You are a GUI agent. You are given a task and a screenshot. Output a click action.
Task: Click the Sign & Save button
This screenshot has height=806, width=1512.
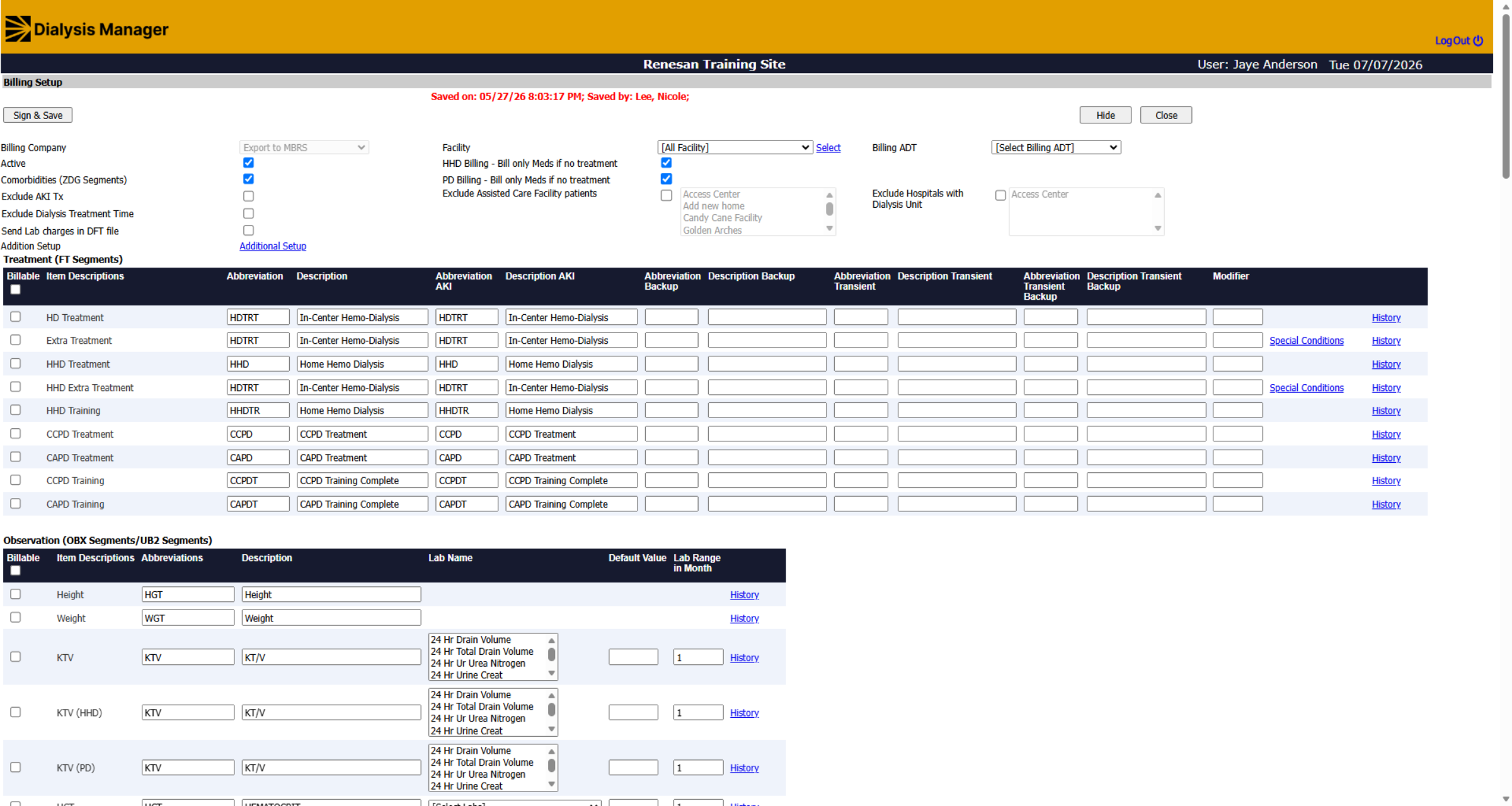point(38,115)
